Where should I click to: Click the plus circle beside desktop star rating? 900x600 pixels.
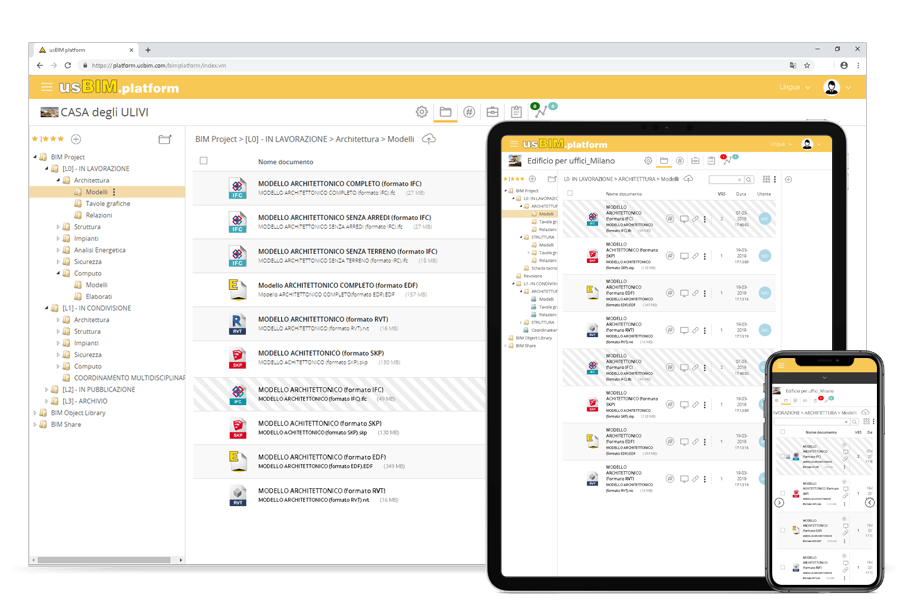click(x=76, y=139)
